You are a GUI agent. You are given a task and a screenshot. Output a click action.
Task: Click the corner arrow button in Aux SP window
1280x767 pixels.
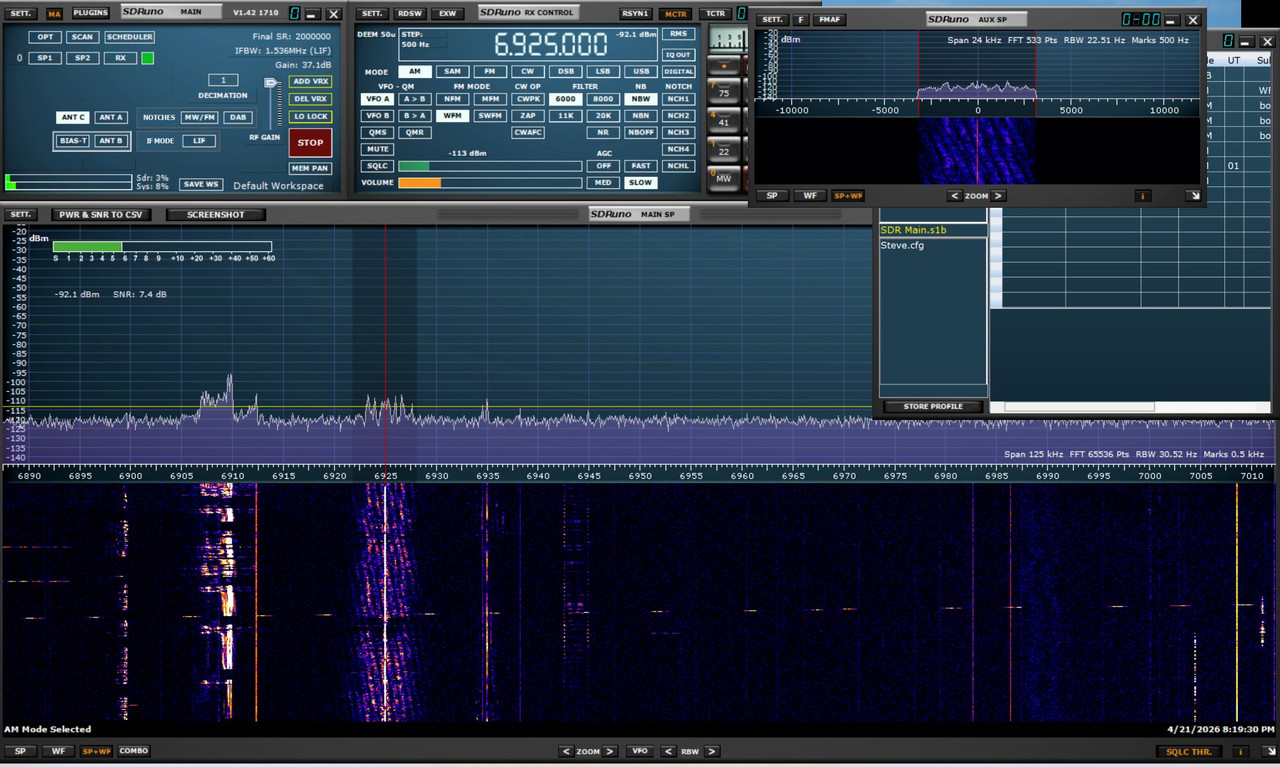[1194, 196]
